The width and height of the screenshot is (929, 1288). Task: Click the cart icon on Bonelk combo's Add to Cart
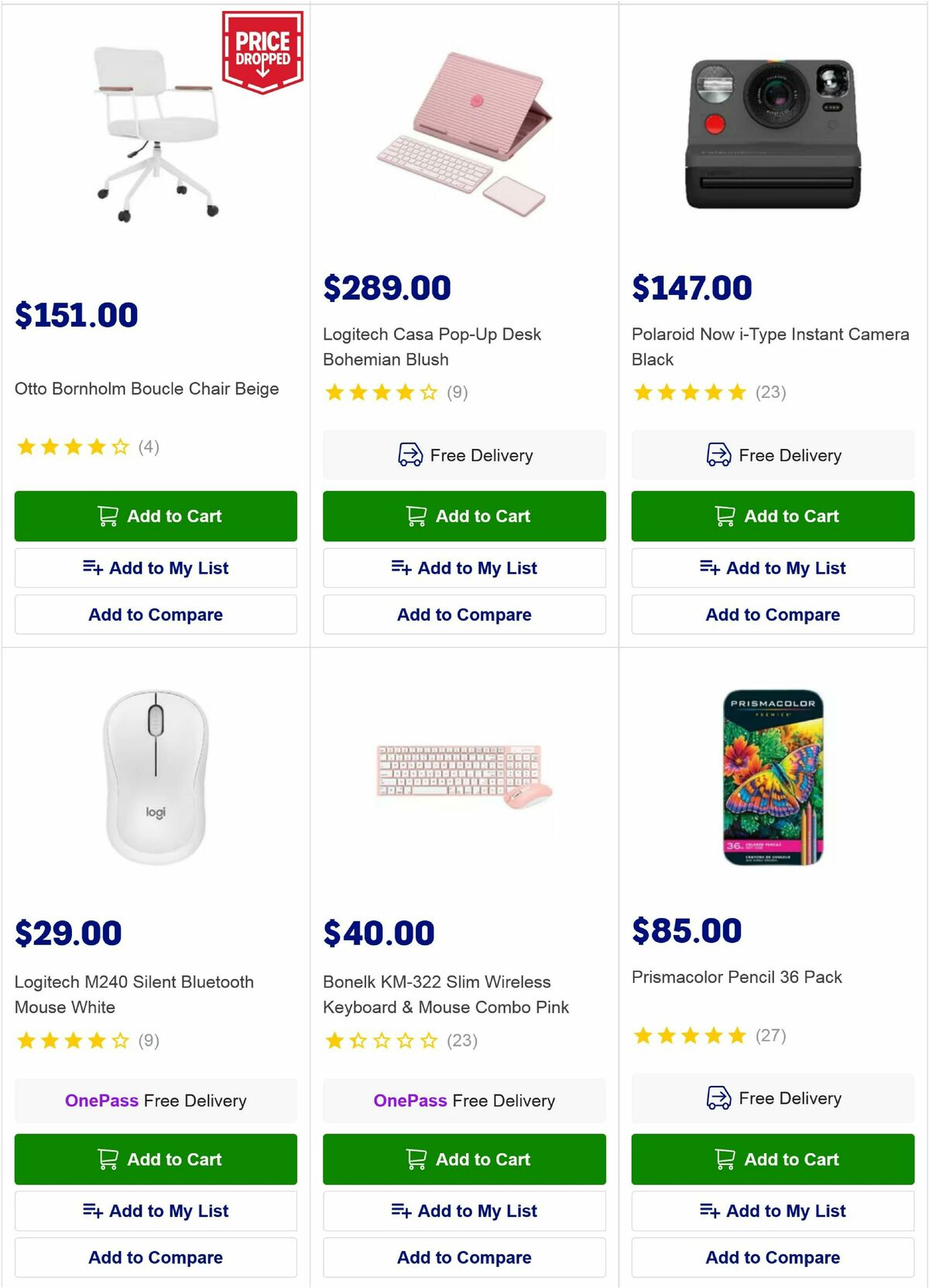pos(416,1160)
